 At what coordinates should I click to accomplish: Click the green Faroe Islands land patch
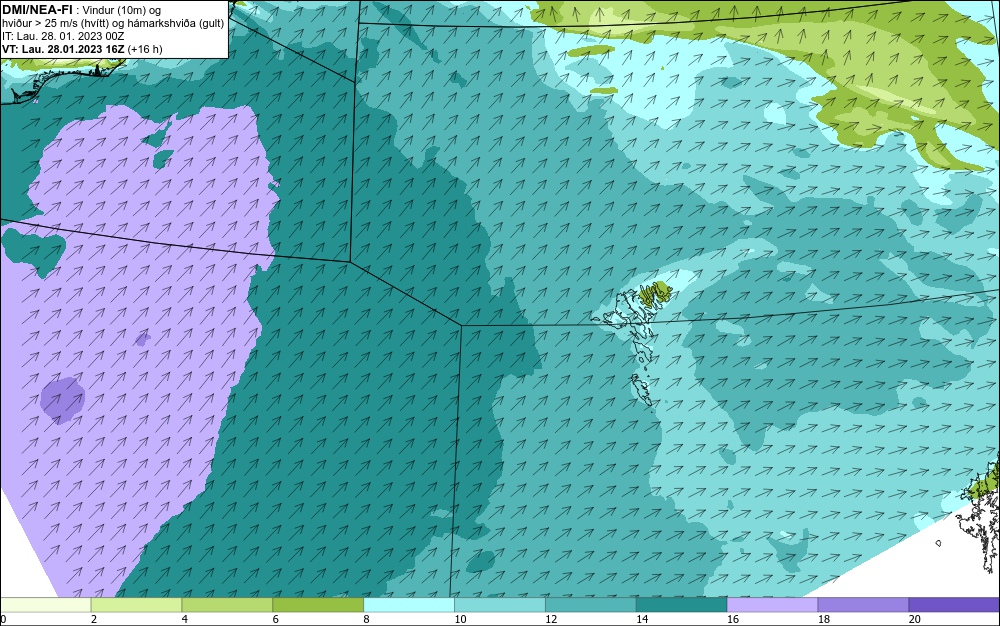(655, 294)
